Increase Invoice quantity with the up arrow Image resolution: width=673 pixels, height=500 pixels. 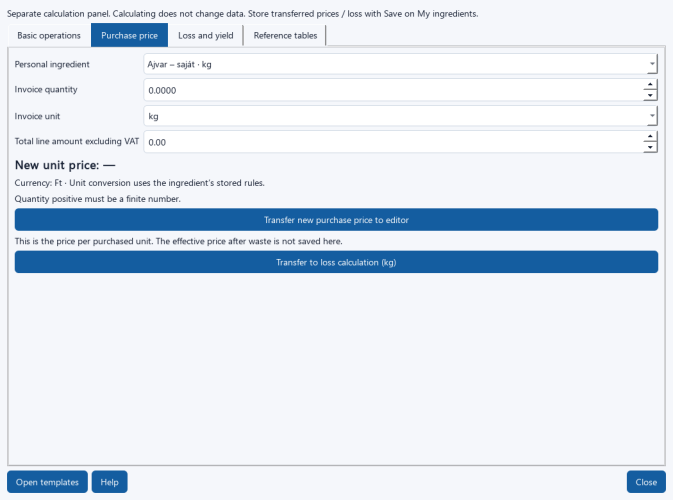[650, 85]
